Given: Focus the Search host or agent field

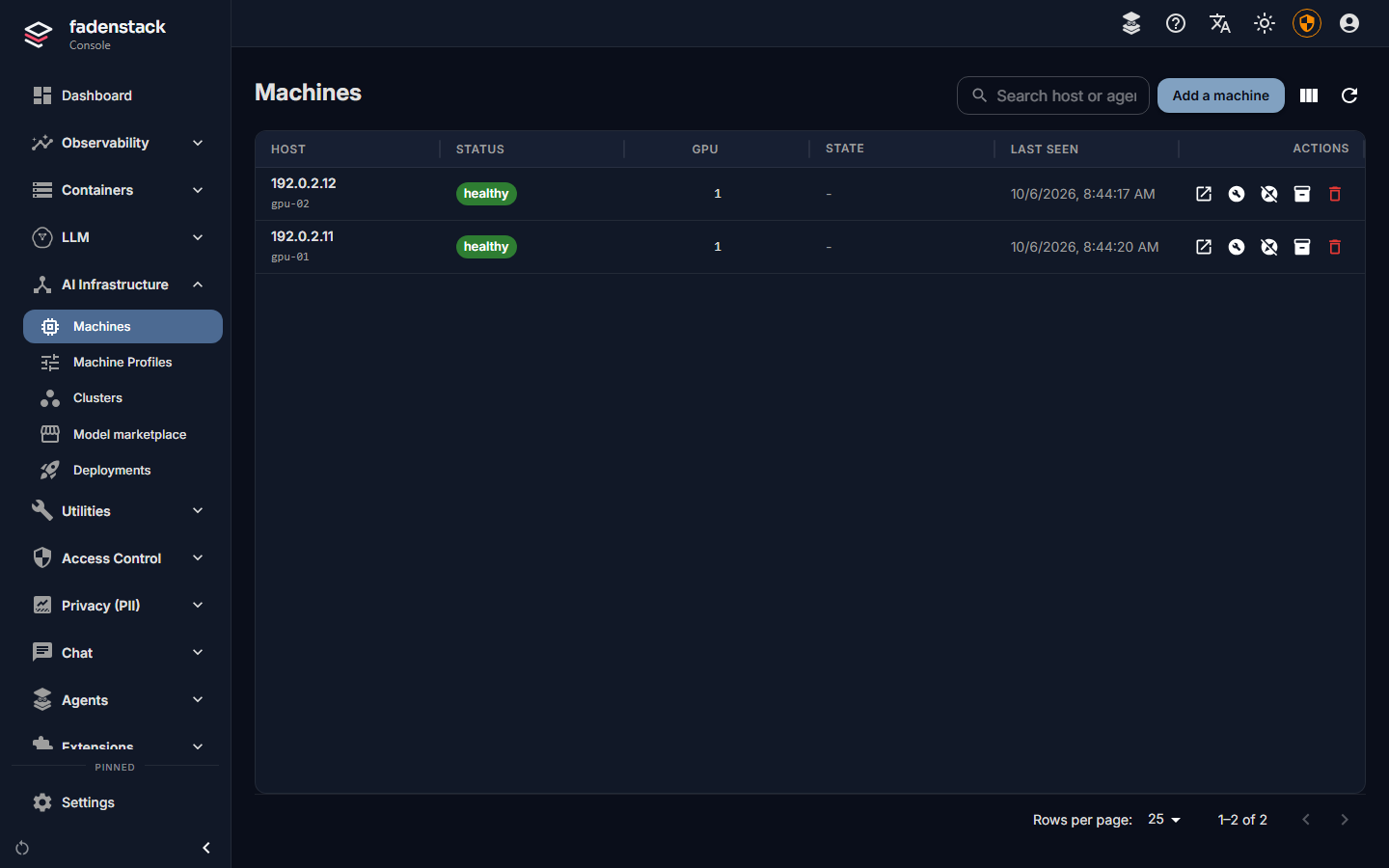Looking at the screenshot, I should coord(1053,95).
